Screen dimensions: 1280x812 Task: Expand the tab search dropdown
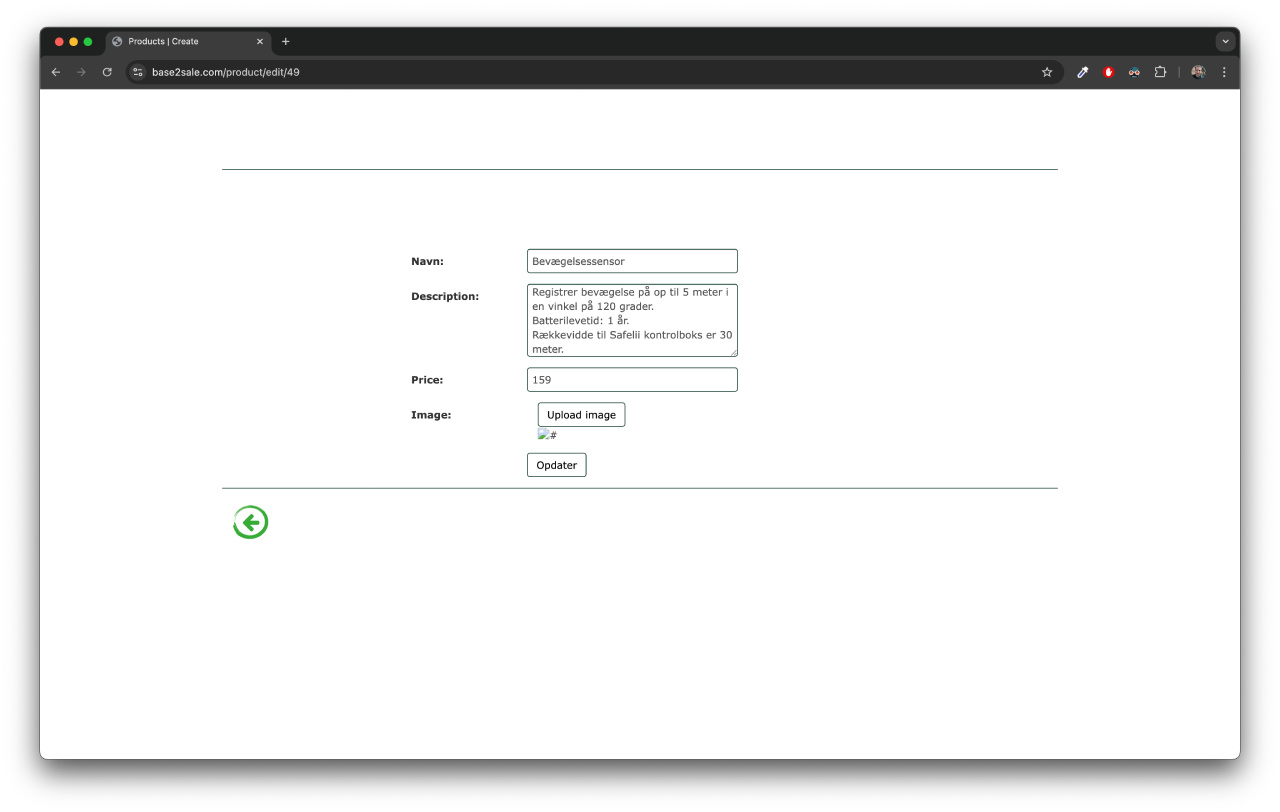(x=1225, y=42)
